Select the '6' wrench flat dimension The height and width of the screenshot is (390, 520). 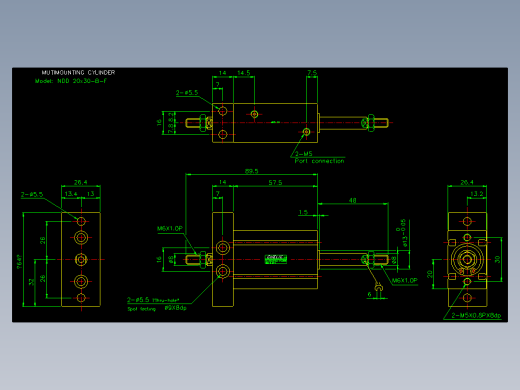369,294
